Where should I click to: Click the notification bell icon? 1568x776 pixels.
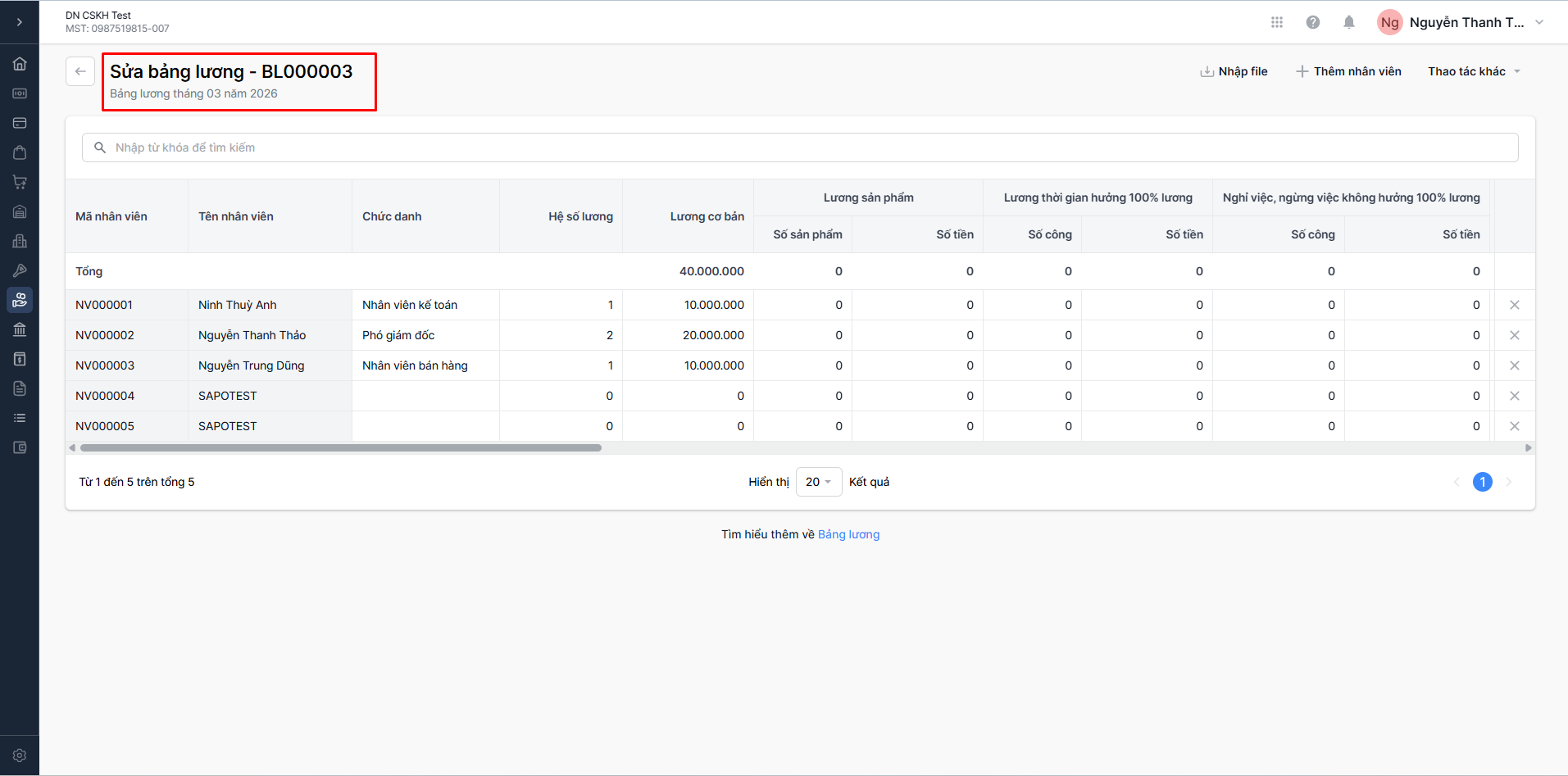[x=1348, y=22]
